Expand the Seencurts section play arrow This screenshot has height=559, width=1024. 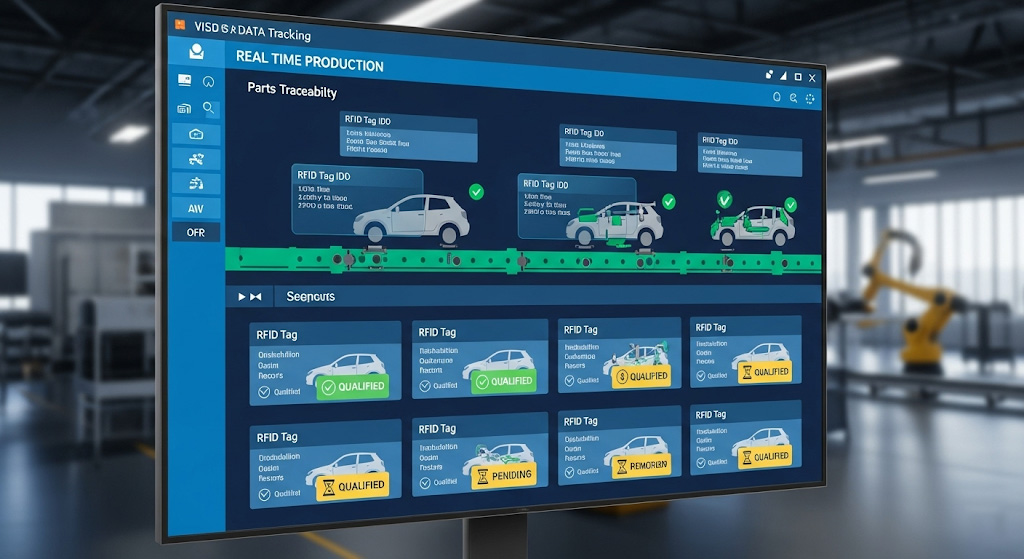(x=241, y=297)
